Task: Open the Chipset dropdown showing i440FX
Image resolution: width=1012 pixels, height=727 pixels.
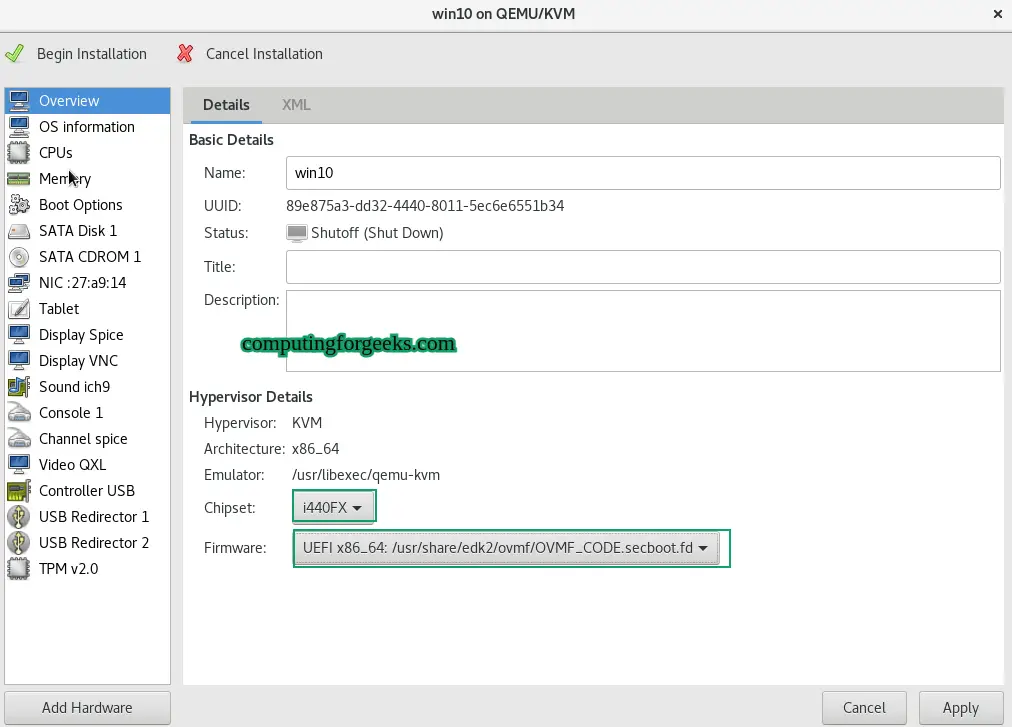Action: [x=333, y=506]
